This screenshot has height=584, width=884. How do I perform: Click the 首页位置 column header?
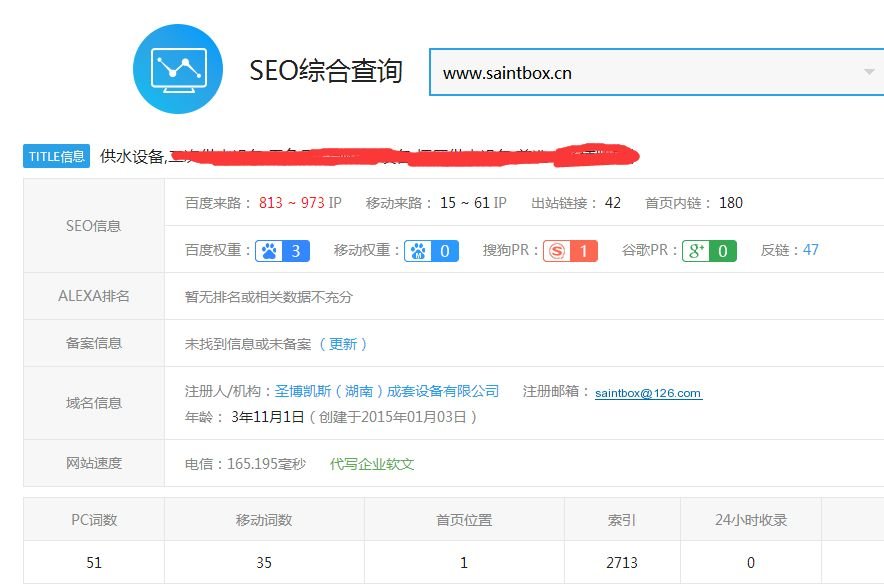click(464, 520)
